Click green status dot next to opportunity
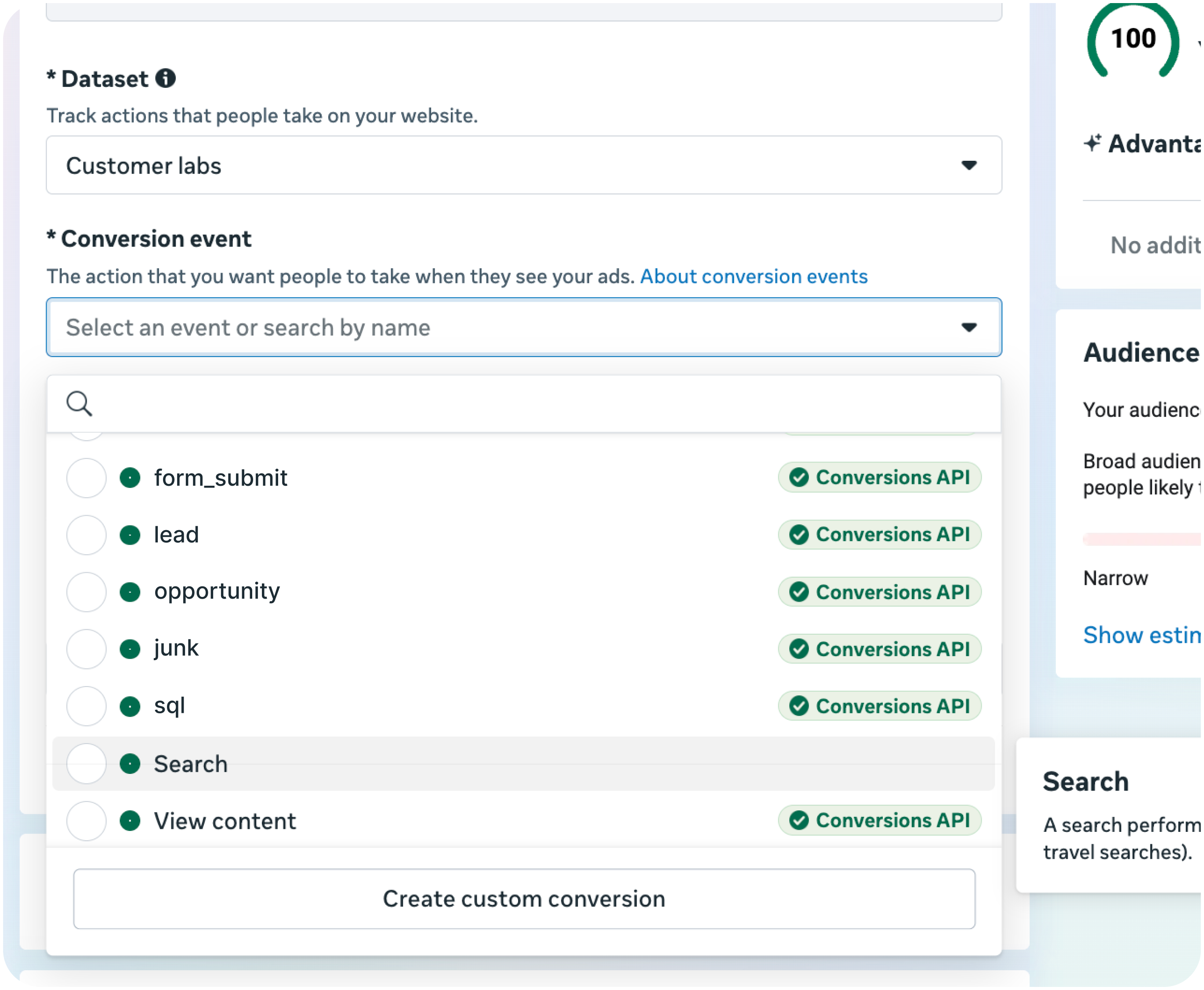The height and width of the screenshot is (990, 1204). (x=130, y=592)
